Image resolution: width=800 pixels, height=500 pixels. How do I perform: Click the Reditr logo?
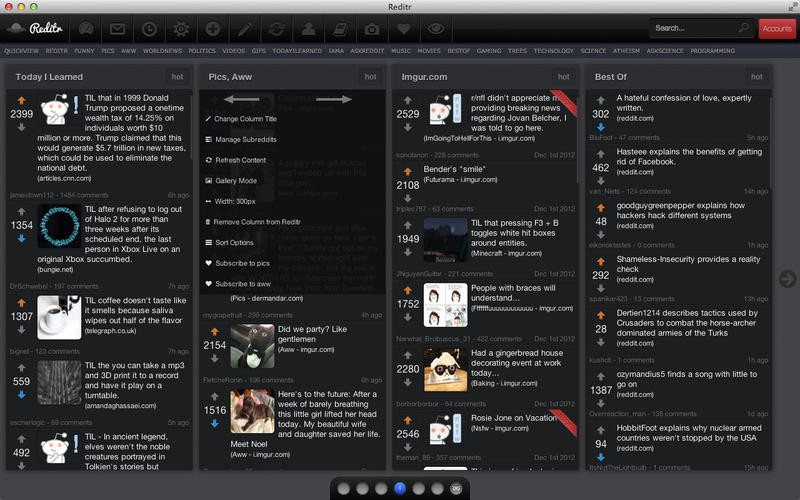[x=35, y=28]
